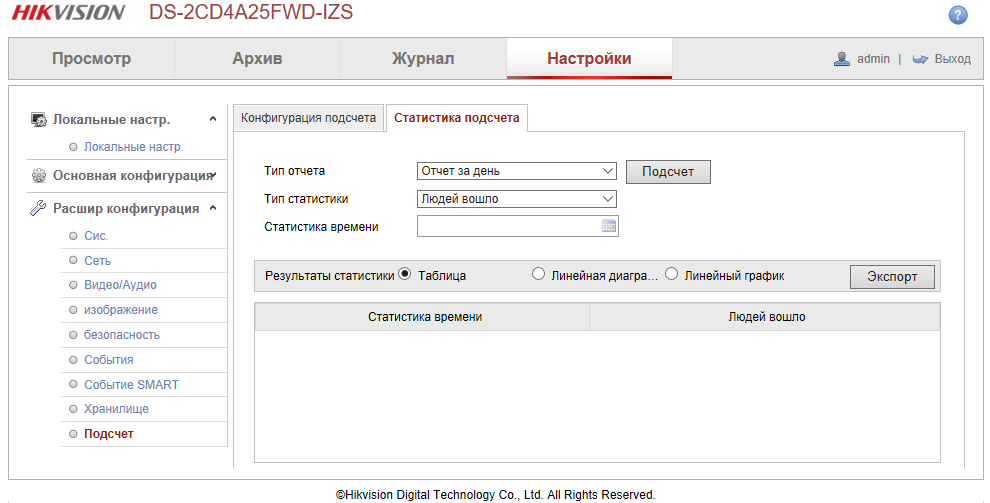Viewport: 990px width, 503px height.
Task: Click the Hikvision logo
Action: coord(68,13)
